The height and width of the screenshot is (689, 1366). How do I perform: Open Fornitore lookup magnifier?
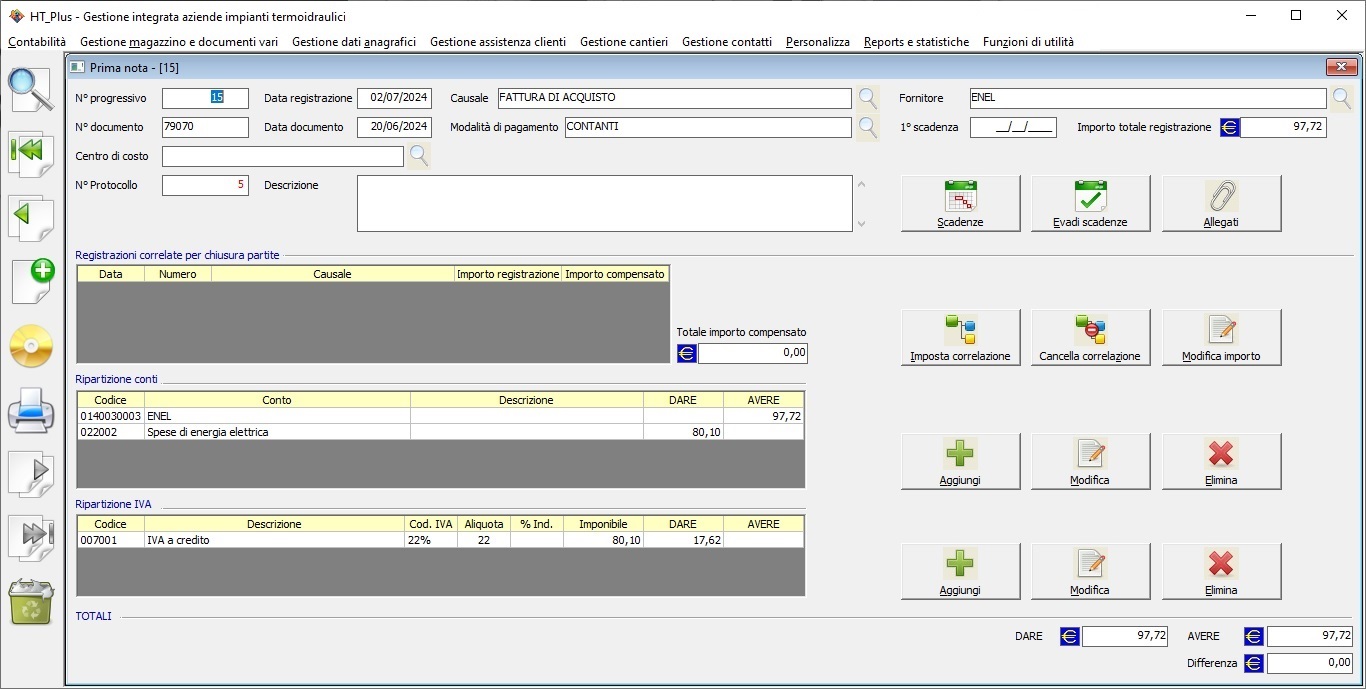coord(1341,98)
